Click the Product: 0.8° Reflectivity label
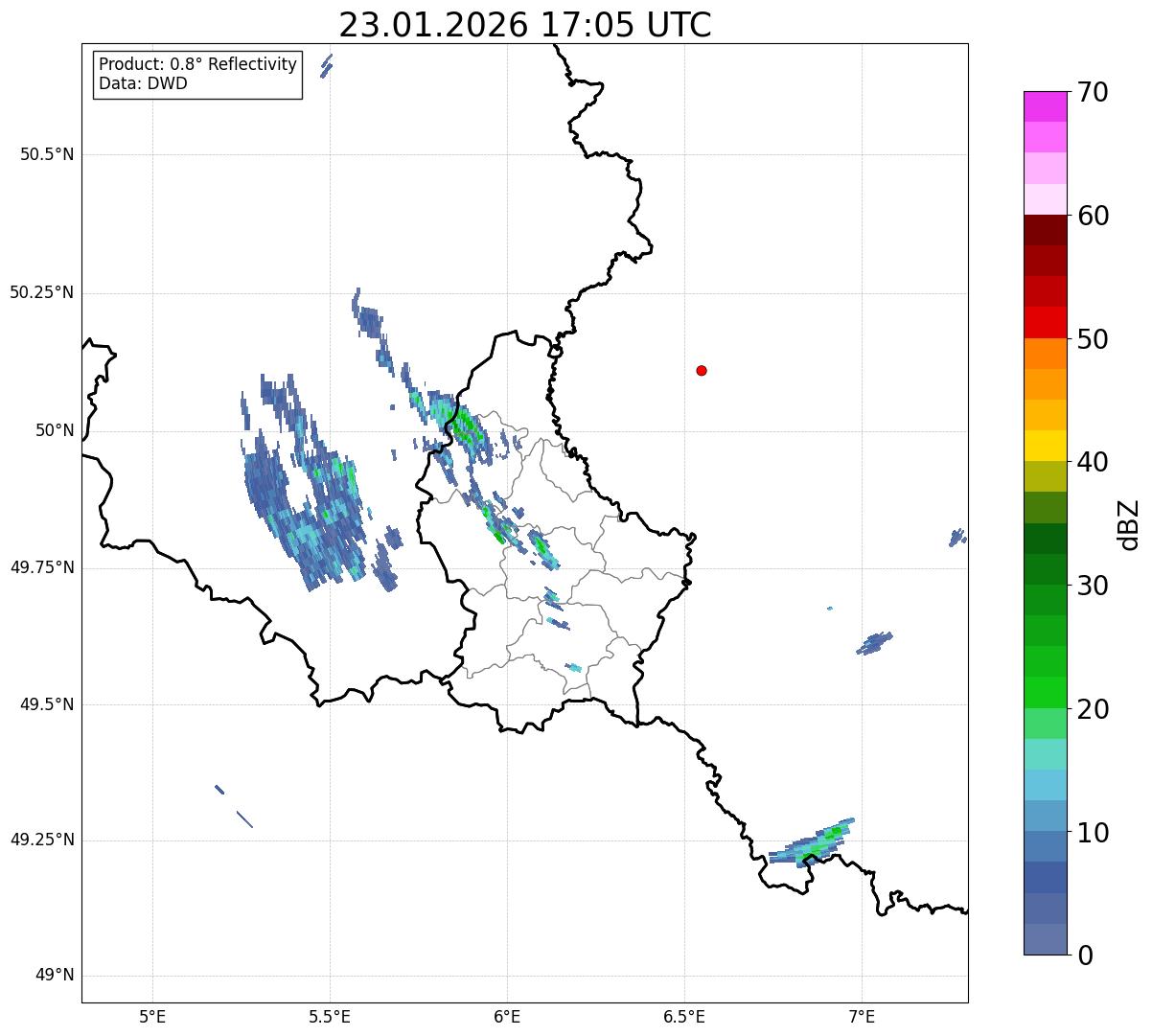1152x1036 pixels. pos(198,64)
